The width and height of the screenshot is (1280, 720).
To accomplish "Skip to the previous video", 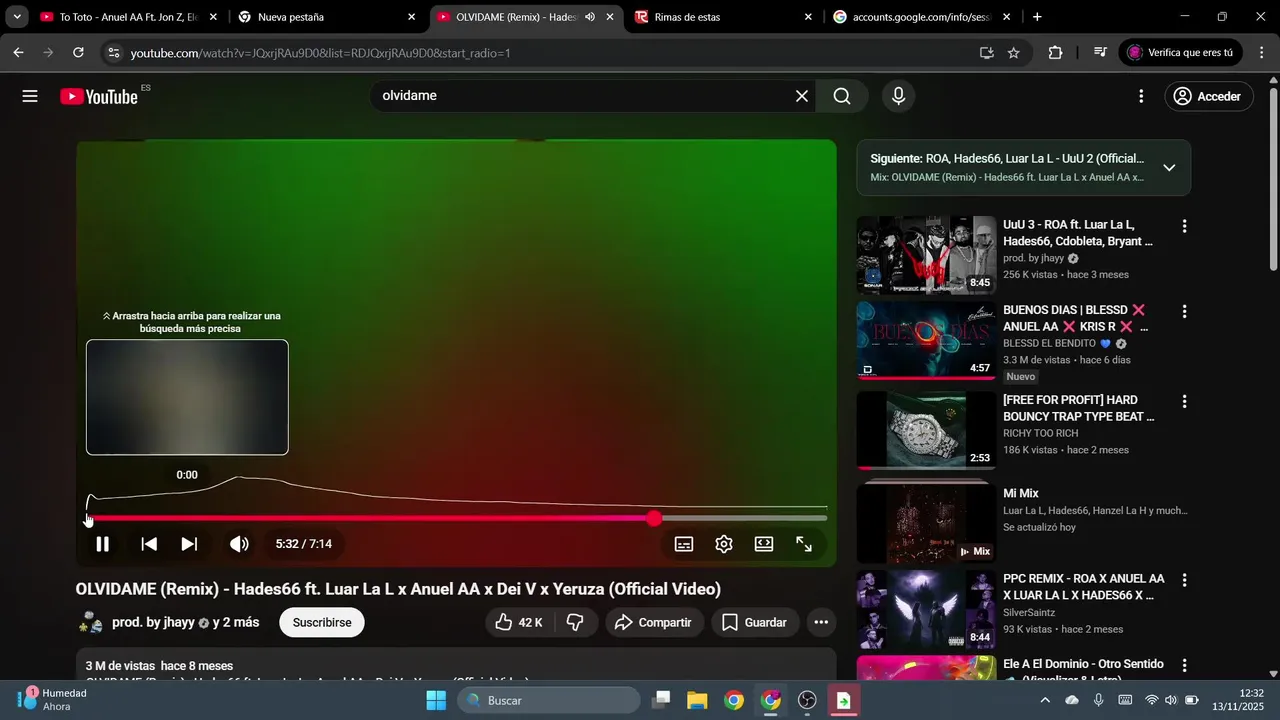I will (149, 544).
